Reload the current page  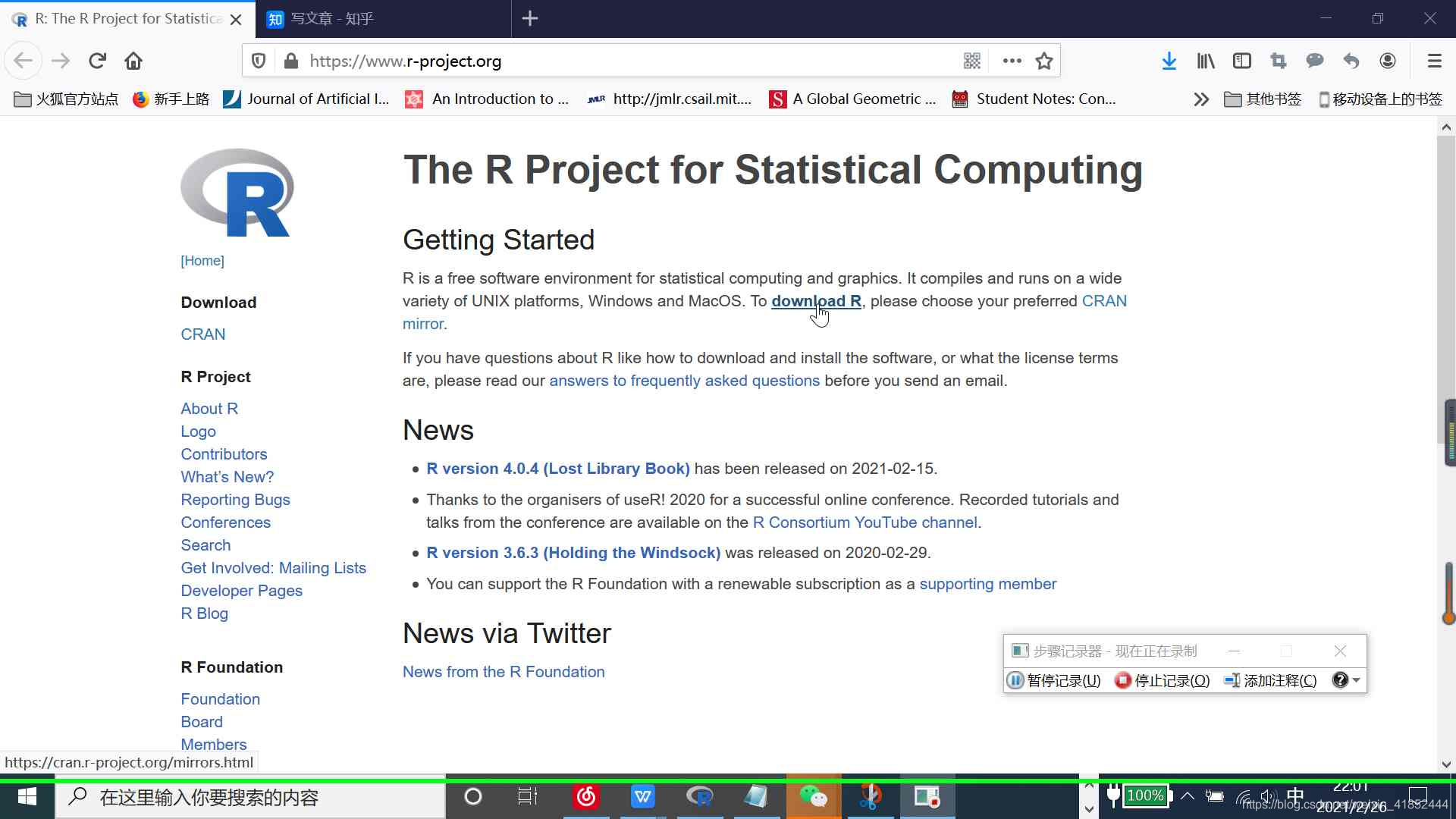click(97, 61)
